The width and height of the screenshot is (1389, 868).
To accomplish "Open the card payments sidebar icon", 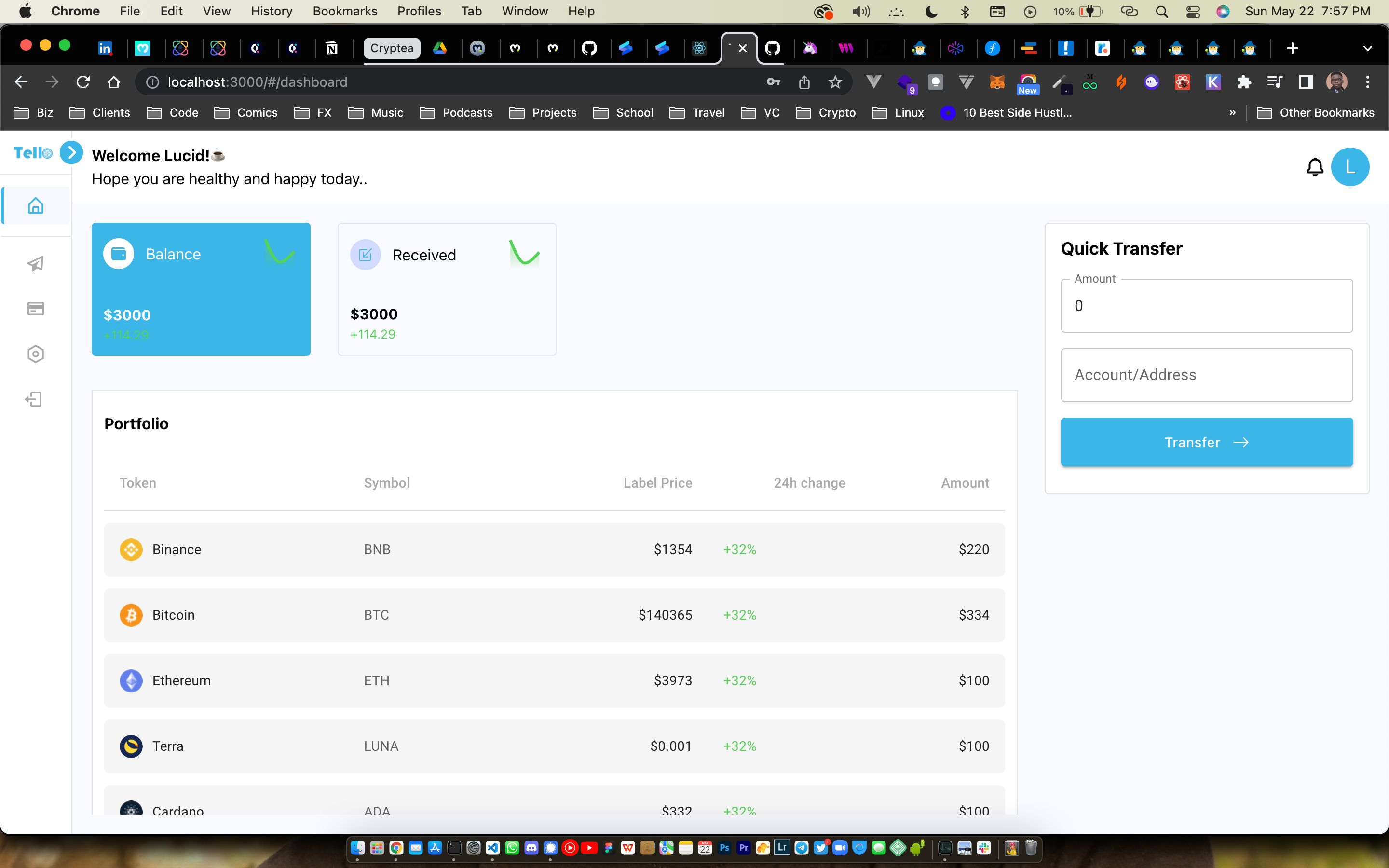I will [36, 309].
